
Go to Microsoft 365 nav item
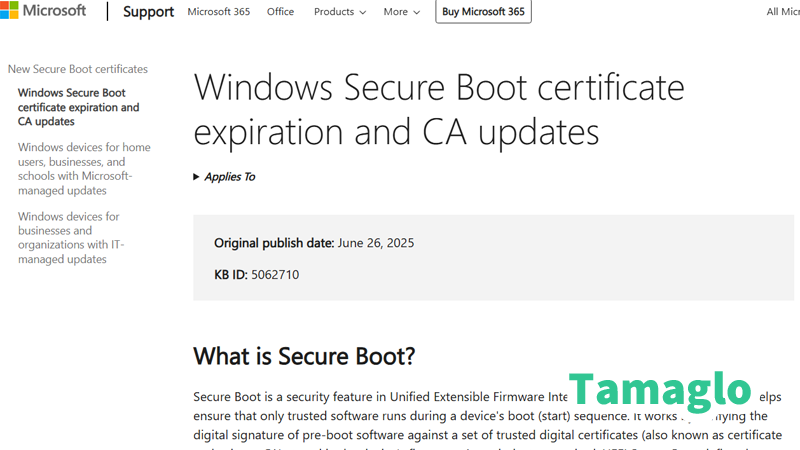[219, 12]
